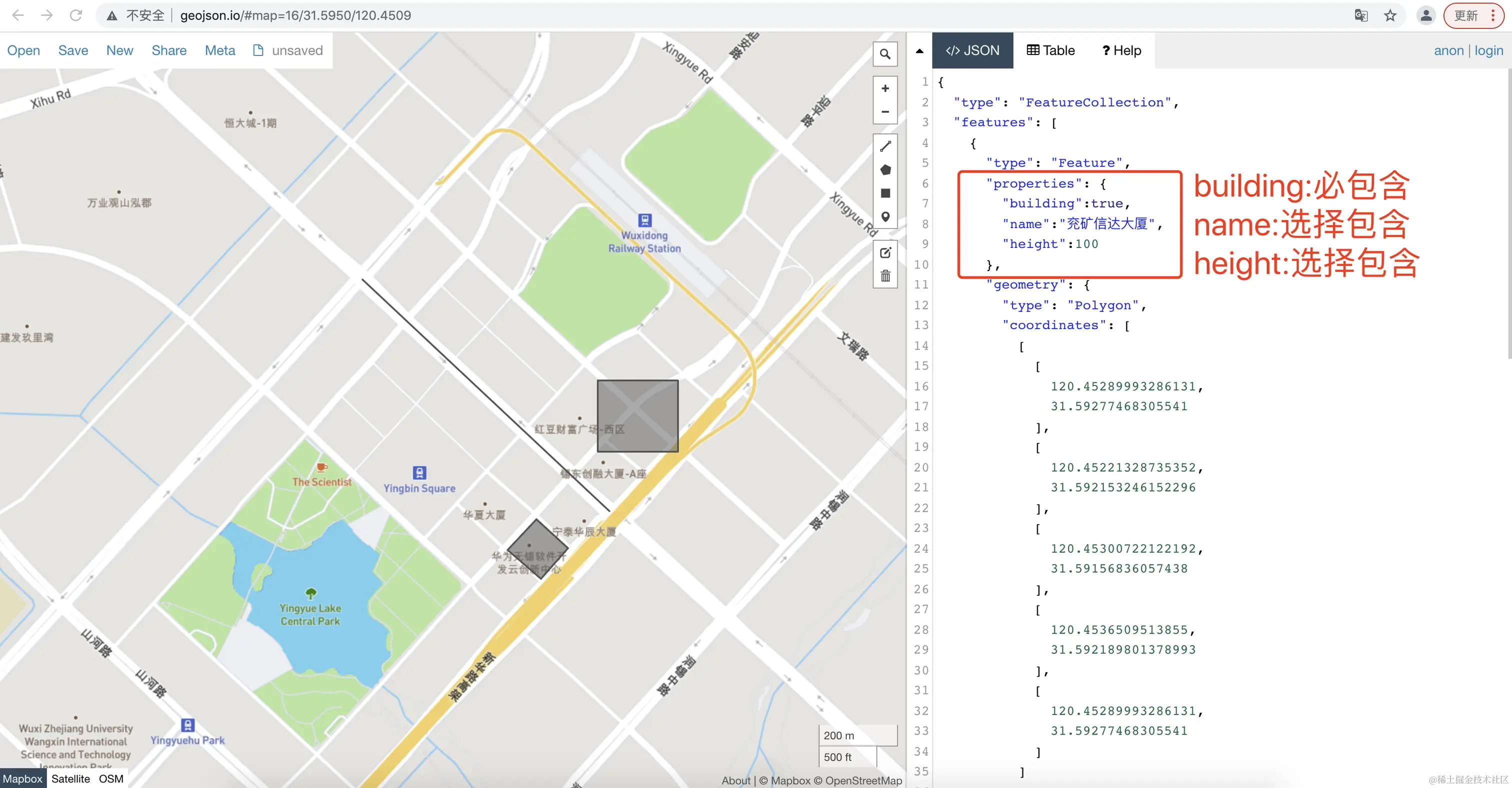Select the draw marker tool
The image size is (1512, 788).
click(884, 216)
